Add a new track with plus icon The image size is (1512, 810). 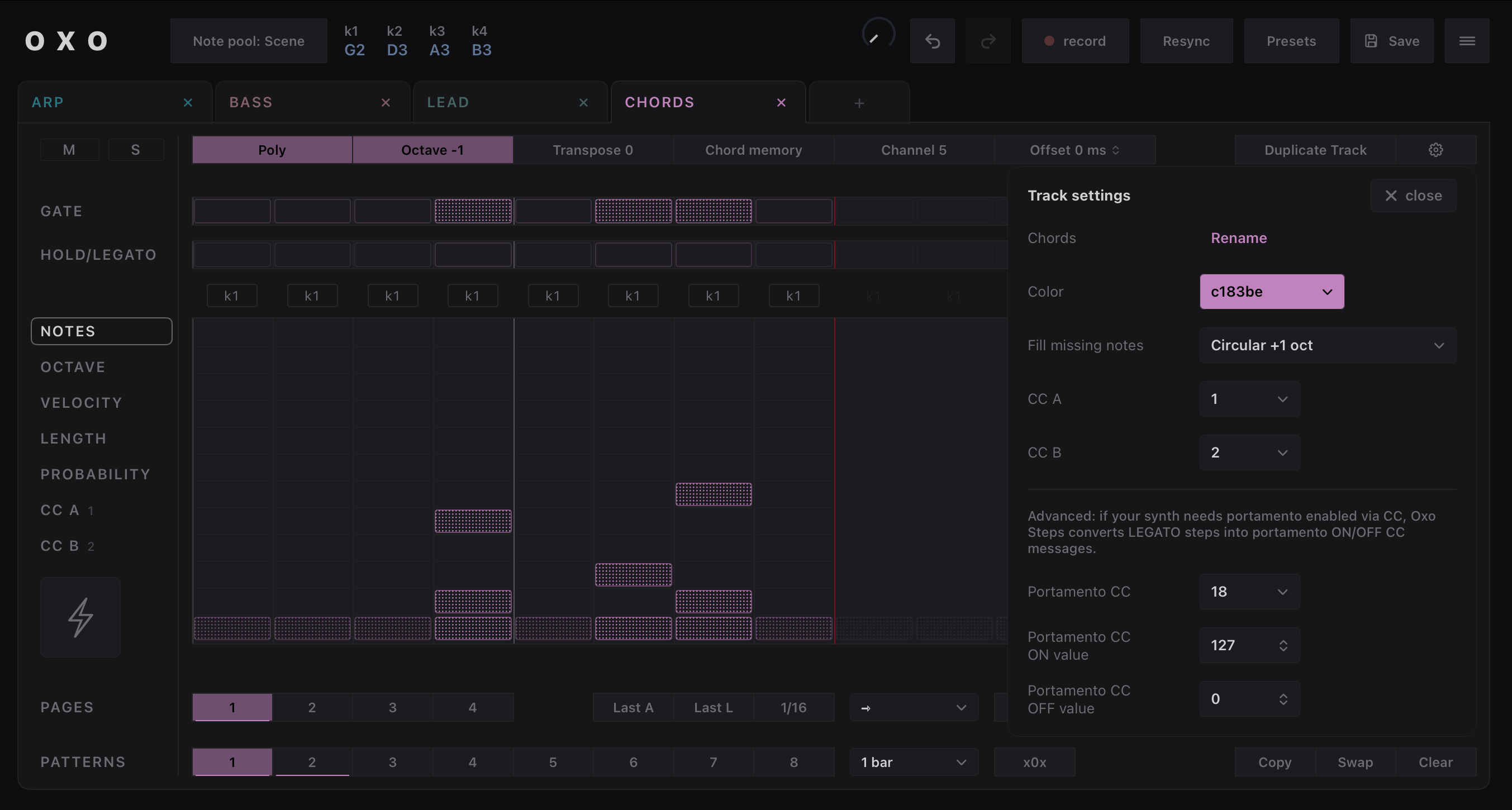(859, 103)
